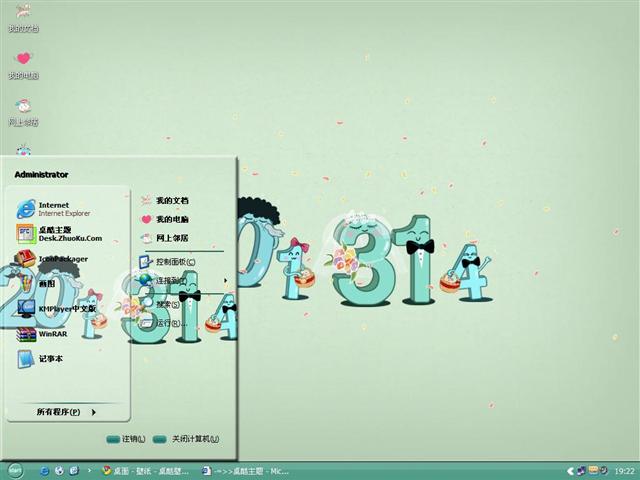The height and width of the screenshot is (480, 640).
Task: Open 运行(R)... run dialog
Action: click(163, 324)
